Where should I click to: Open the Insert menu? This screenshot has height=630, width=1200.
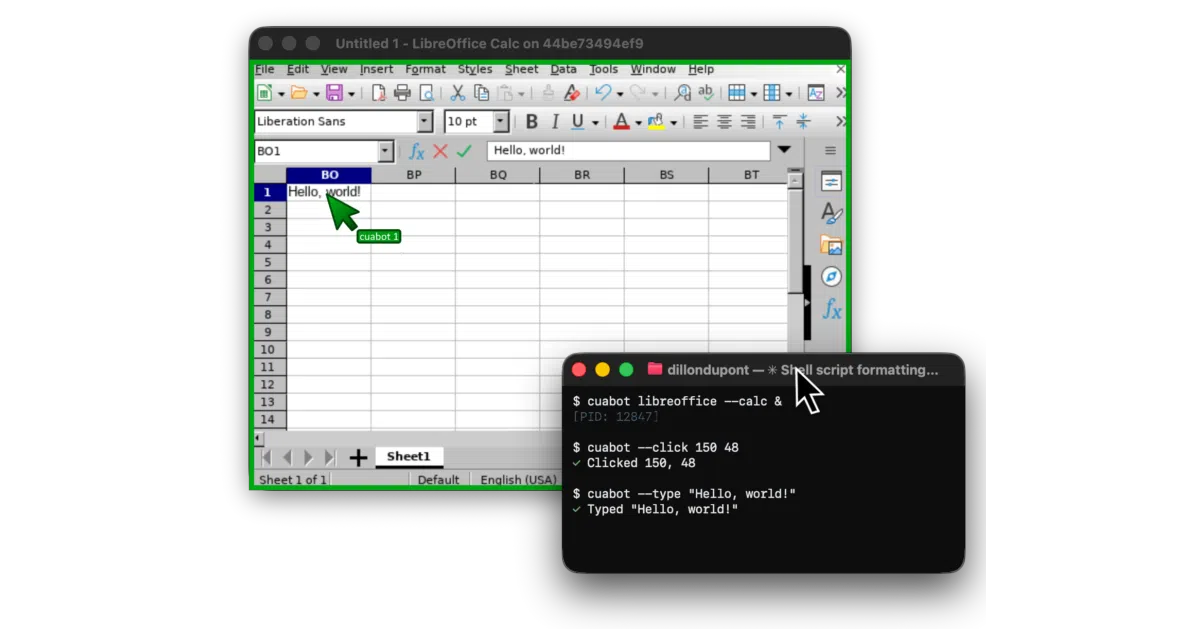pos(377,69)
